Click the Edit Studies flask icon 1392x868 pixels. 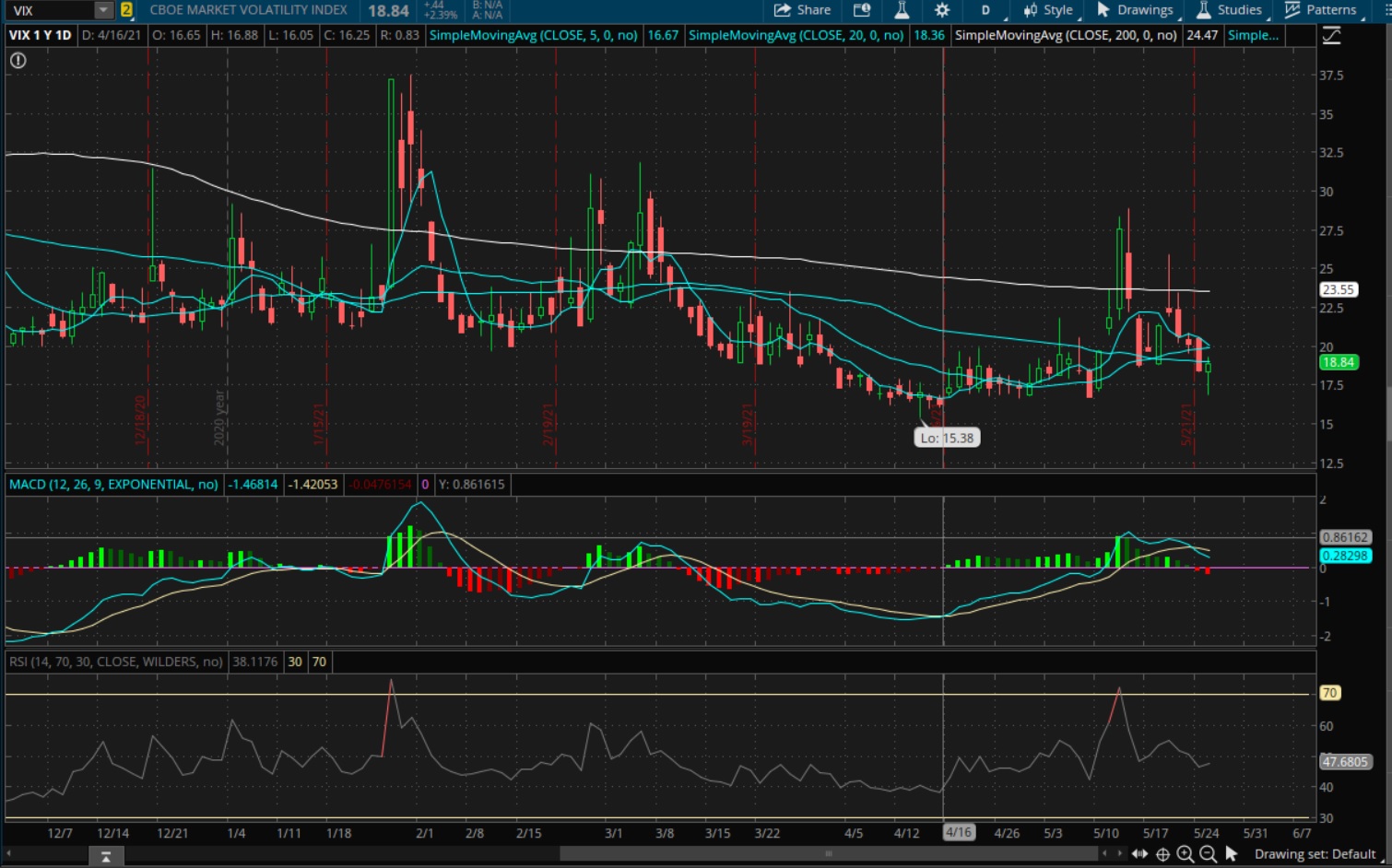click(x=902, y=10)
